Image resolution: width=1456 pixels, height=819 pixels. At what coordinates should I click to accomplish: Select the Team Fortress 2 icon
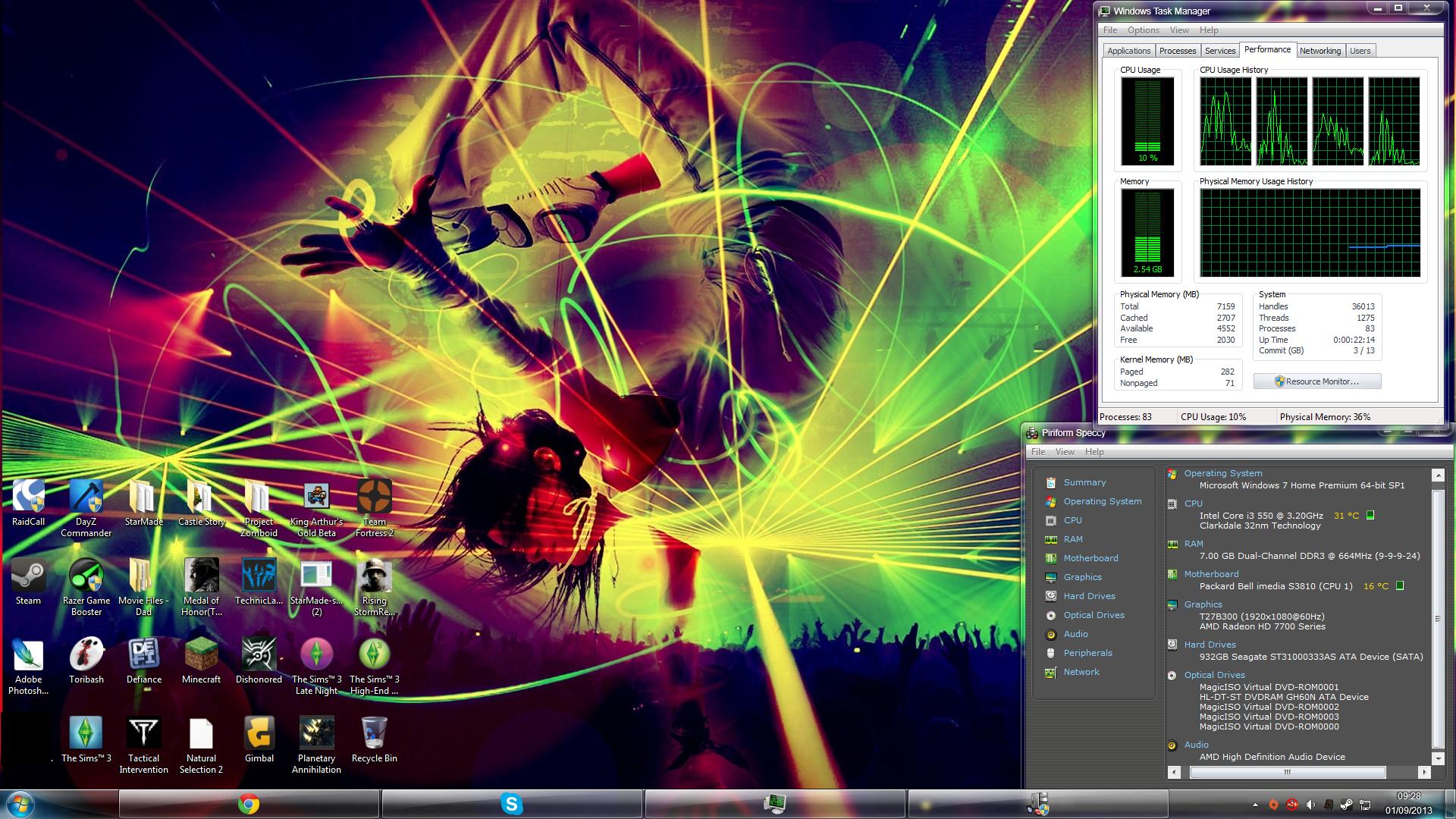click(x=374, y=508)
